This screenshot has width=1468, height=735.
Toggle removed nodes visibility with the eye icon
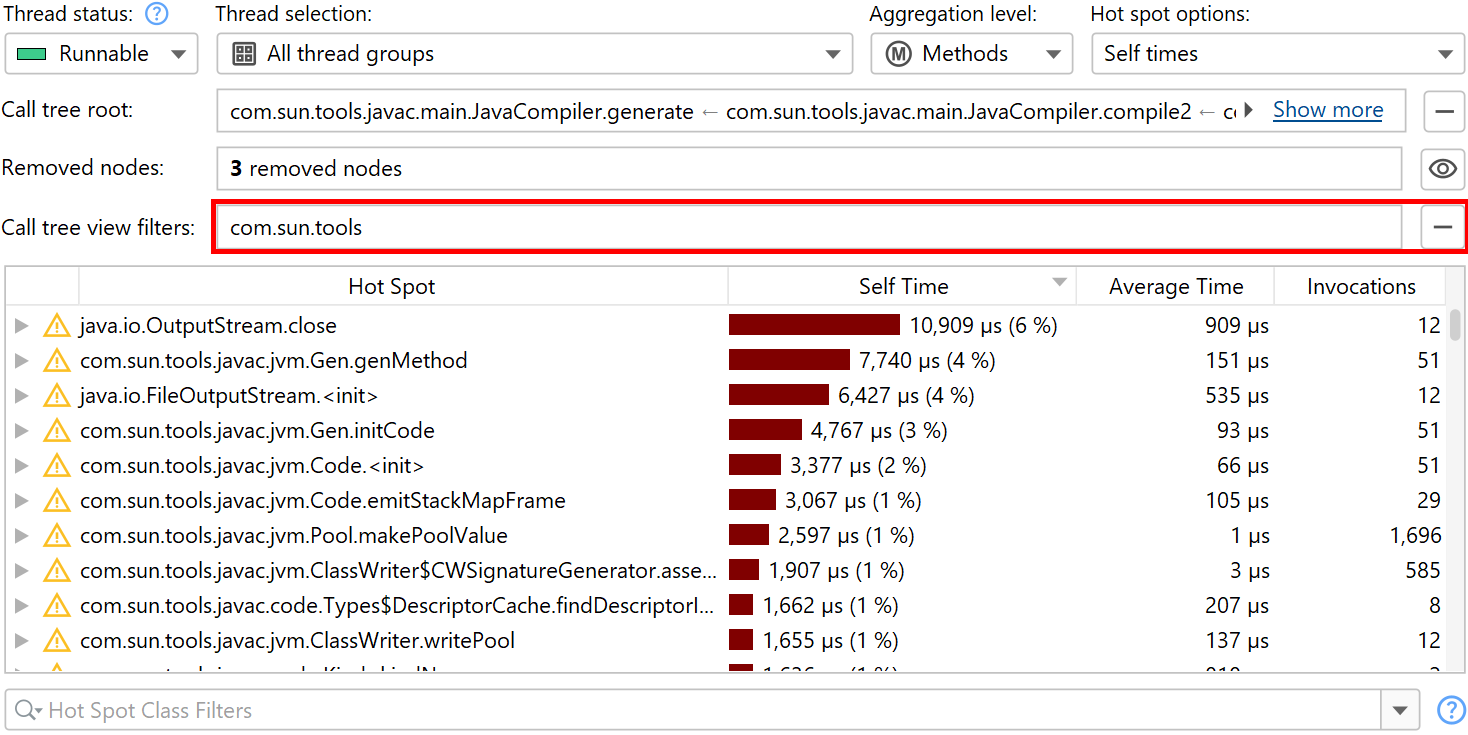pyautogui.click(x=1443, y=169)
